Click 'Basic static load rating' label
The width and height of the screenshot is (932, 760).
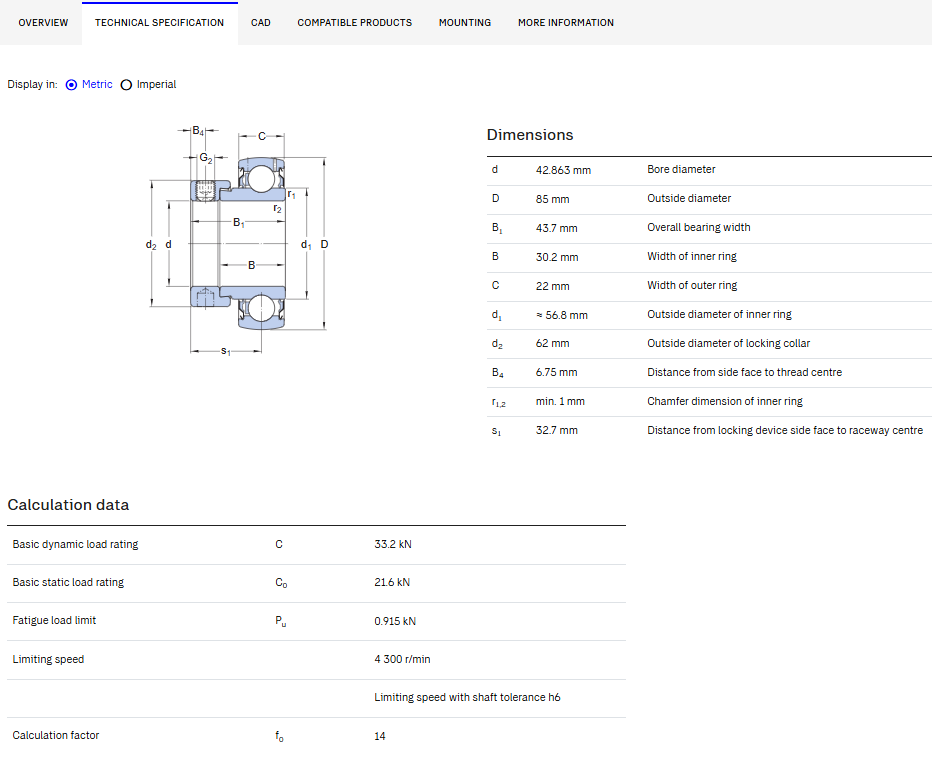pos(68,583)
